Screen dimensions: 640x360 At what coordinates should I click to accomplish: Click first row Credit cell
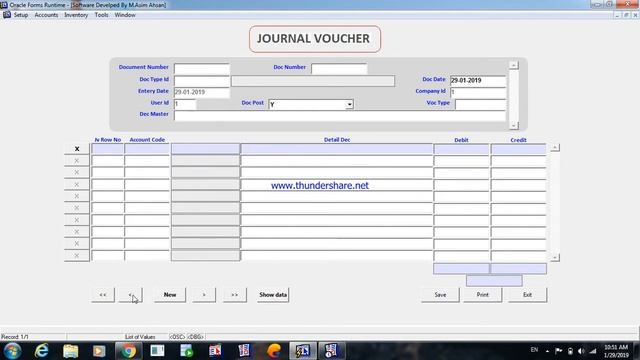pyautogui.click(x=518, y=149)
